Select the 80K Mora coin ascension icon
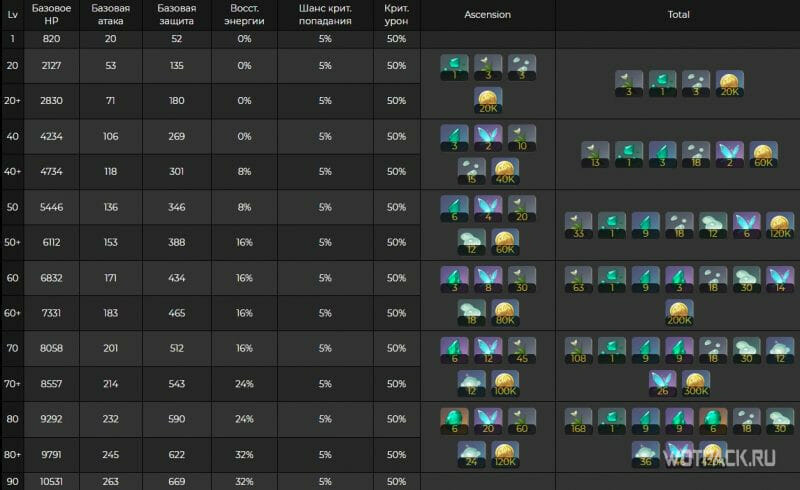This screenshot has height=490, width=800. (x=505, y=312)
